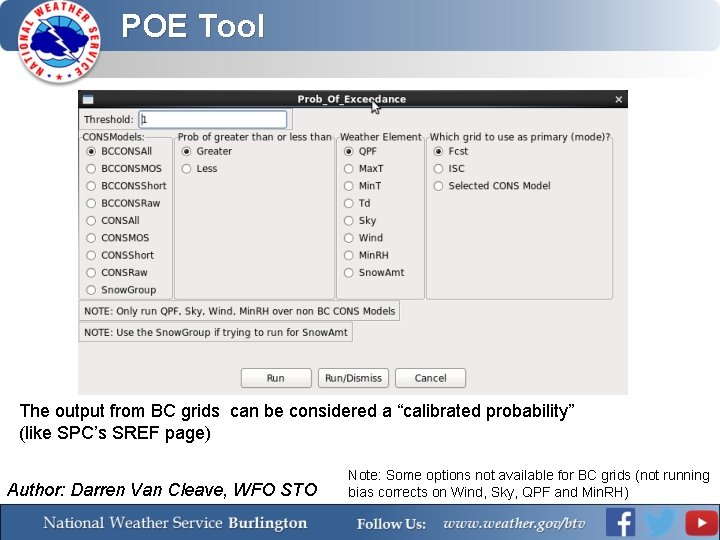Click "Author: Darren Van Cleave, WFO STO" text

point(162,489)
